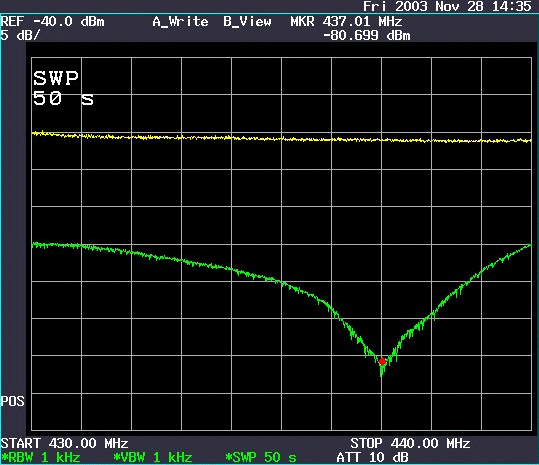Viewport: 539px width, 465px height.
Task: Click the yellow flat trace line
Action: click(282, 137)
